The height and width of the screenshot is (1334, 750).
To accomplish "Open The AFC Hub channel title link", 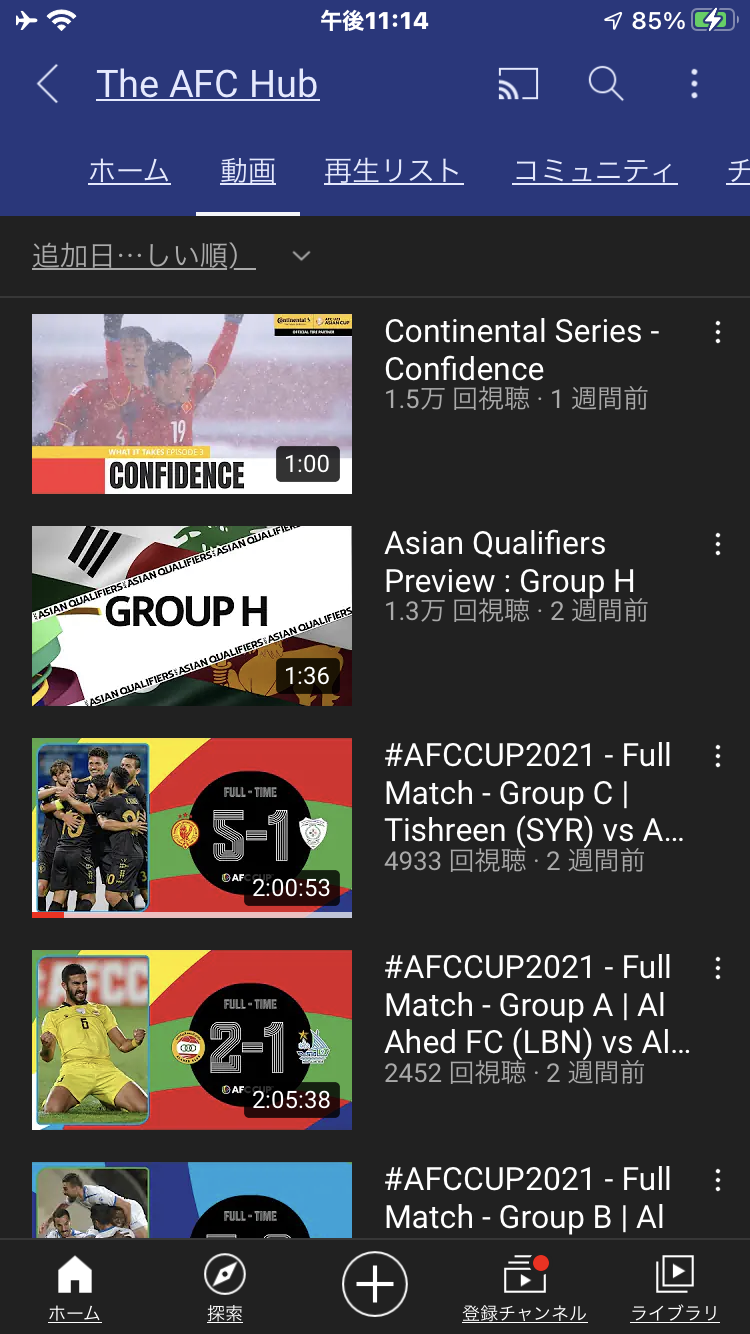I will [x=207, y=85].
